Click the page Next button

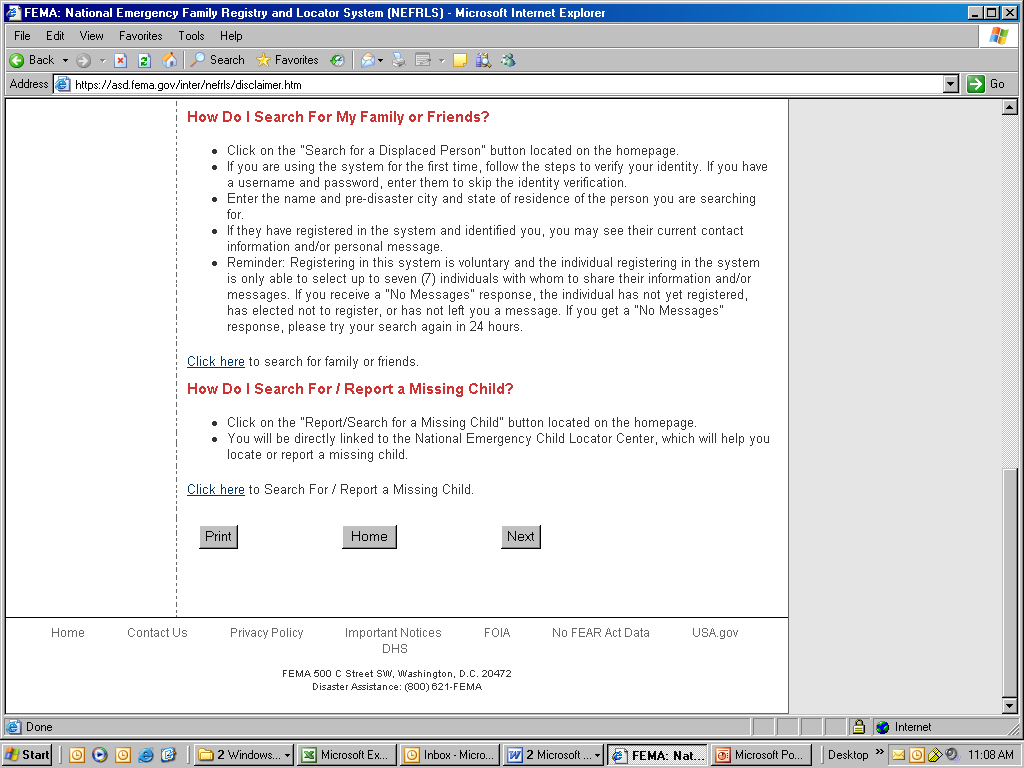pyautogui.click(x=520, y=537)
